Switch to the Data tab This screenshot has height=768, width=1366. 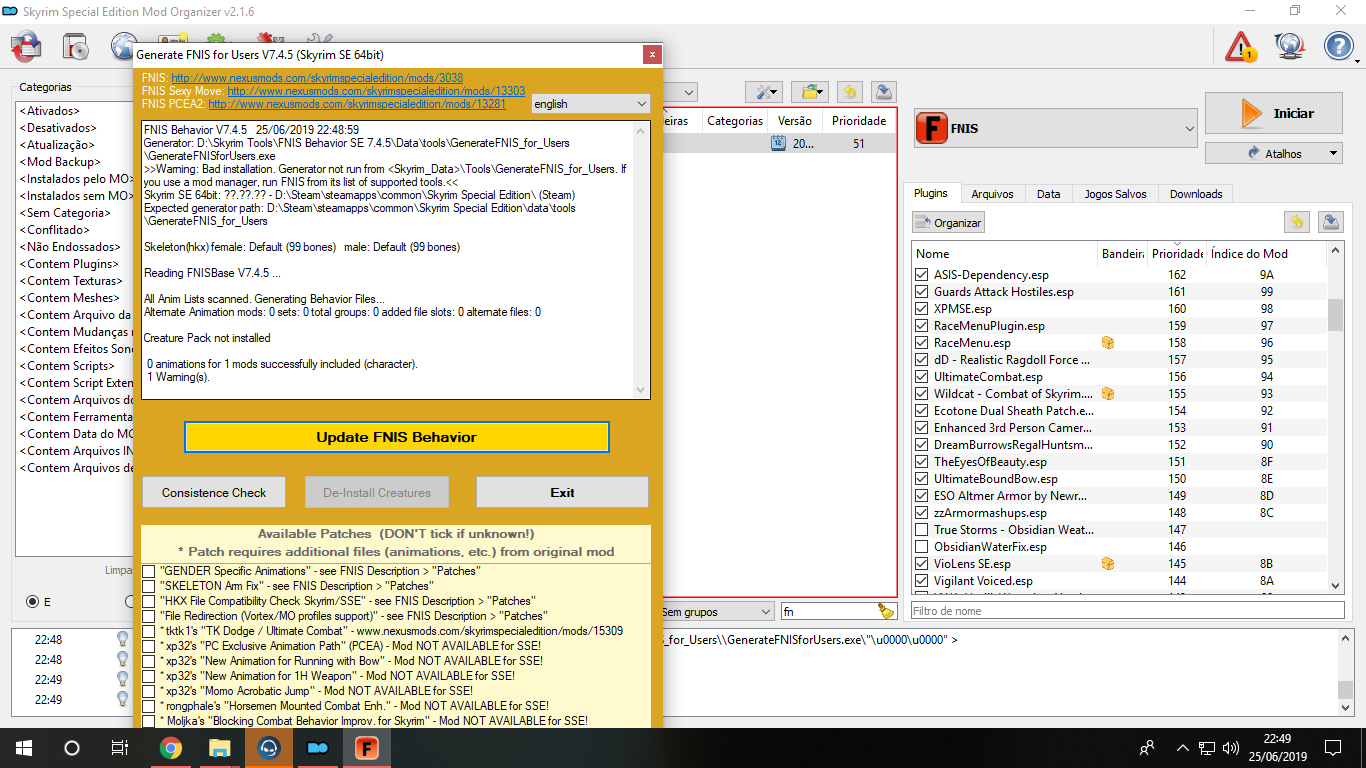1048,194
